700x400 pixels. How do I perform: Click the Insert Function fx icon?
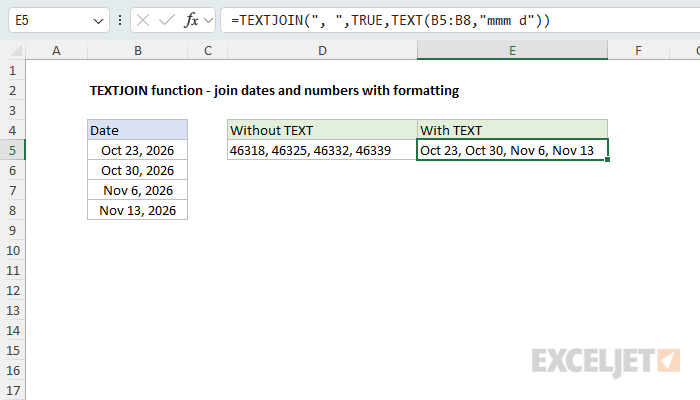coord(191,20)
